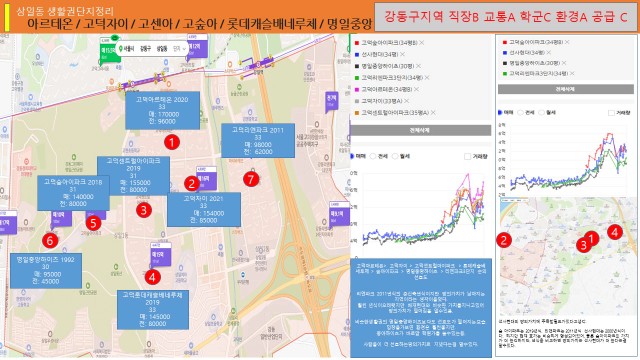
Task: Click the 고덕센트럴아이파크 2019 info box
Action: [x=133, y=176]
